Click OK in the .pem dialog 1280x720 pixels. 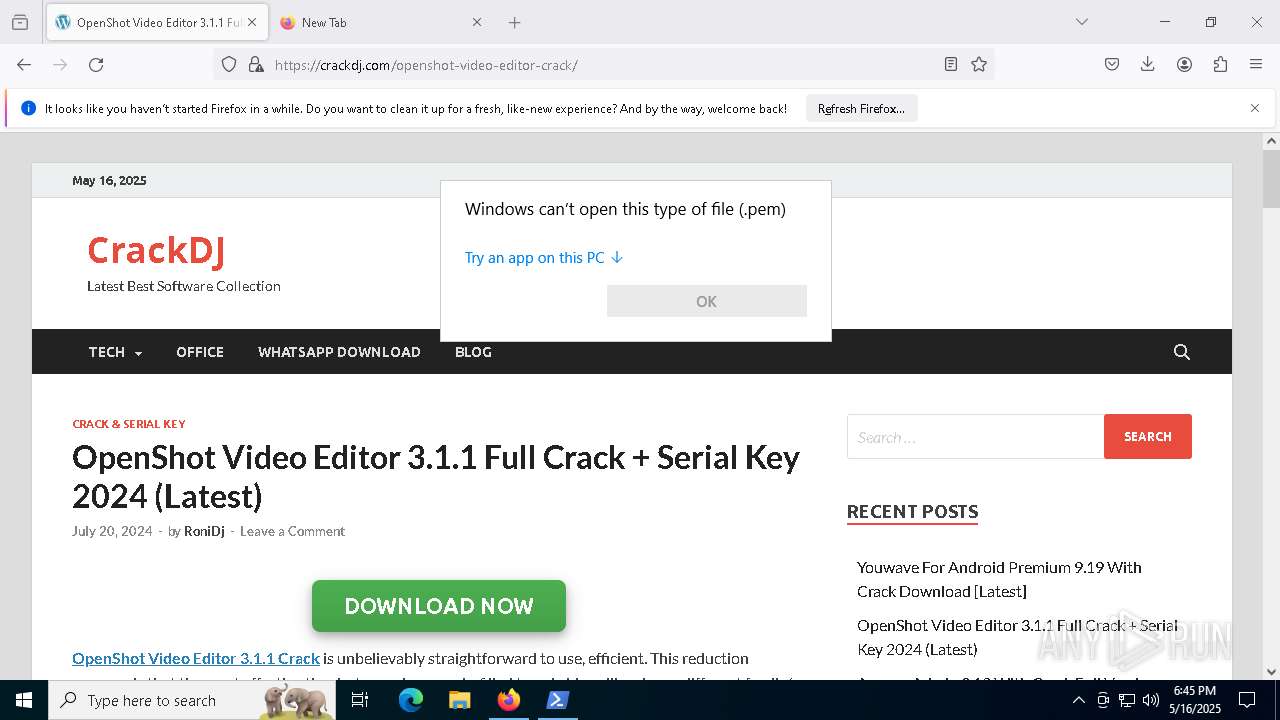click(706, 301)
